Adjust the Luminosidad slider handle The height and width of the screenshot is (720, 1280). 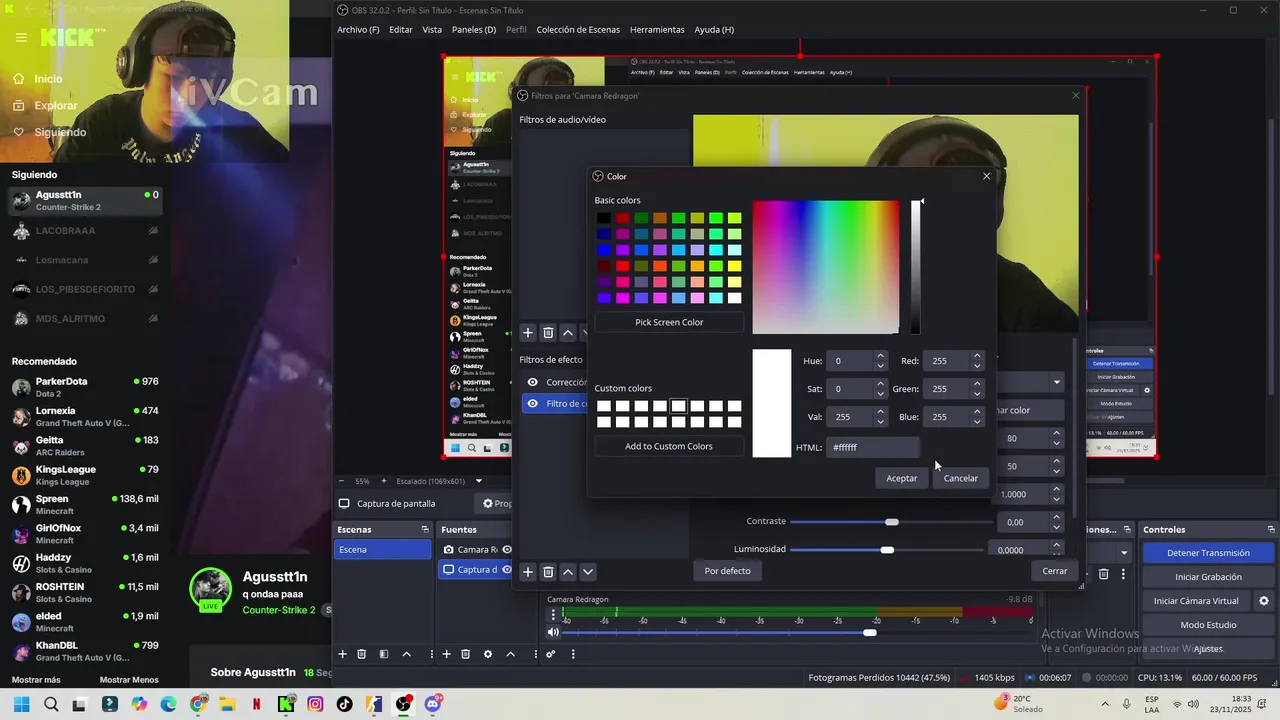click(887, 550)
